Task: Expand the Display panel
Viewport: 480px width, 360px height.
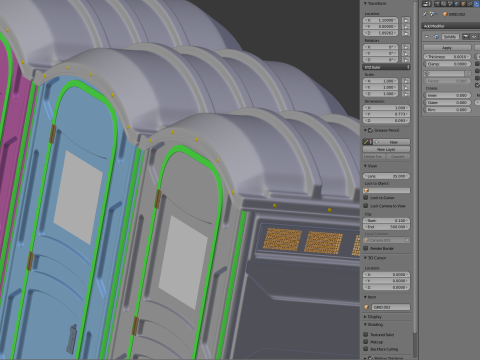Action: coord(365,317)
